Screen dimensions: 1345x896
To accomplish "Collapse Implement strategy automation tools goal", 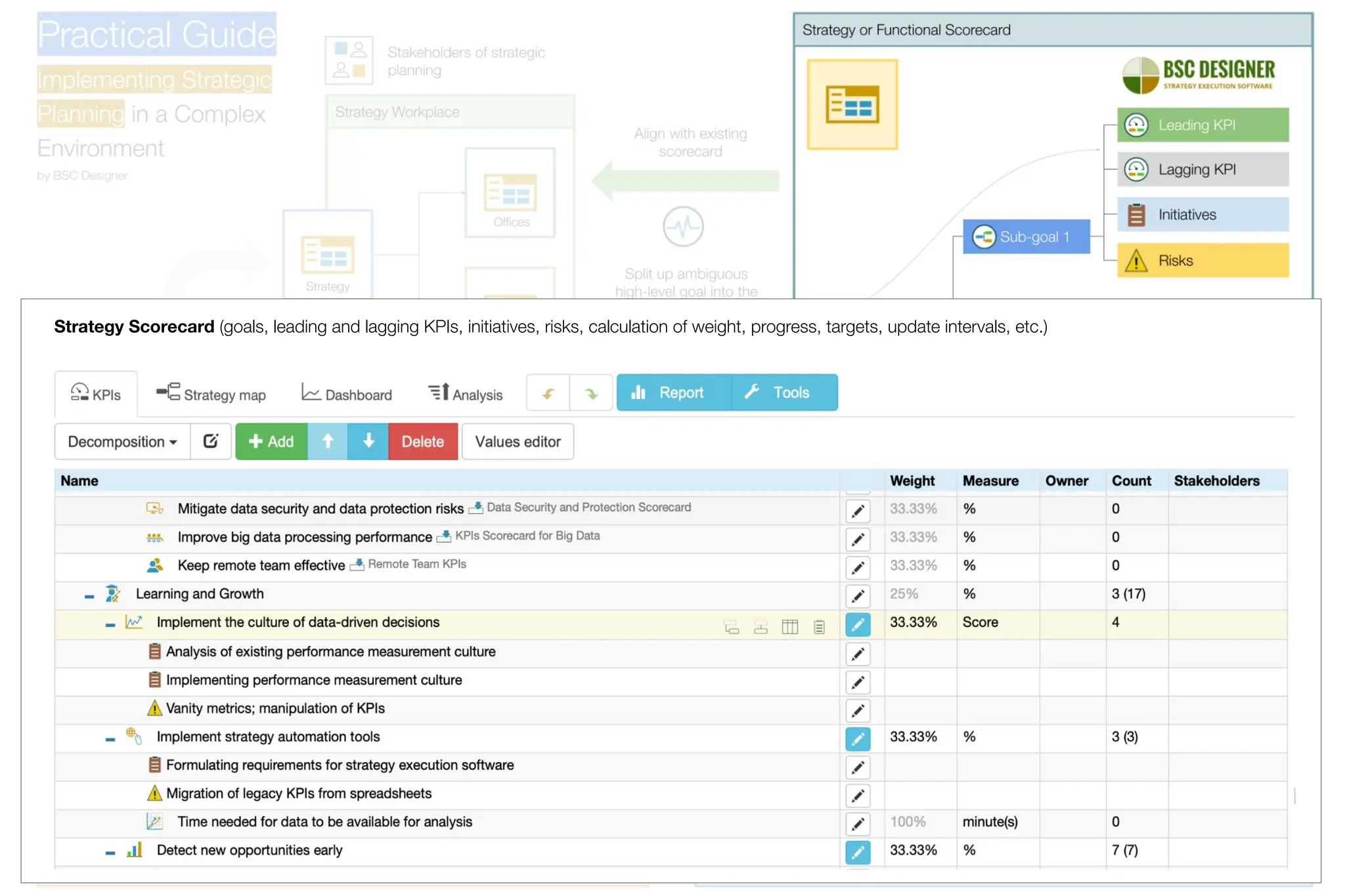I will (110, 739).
